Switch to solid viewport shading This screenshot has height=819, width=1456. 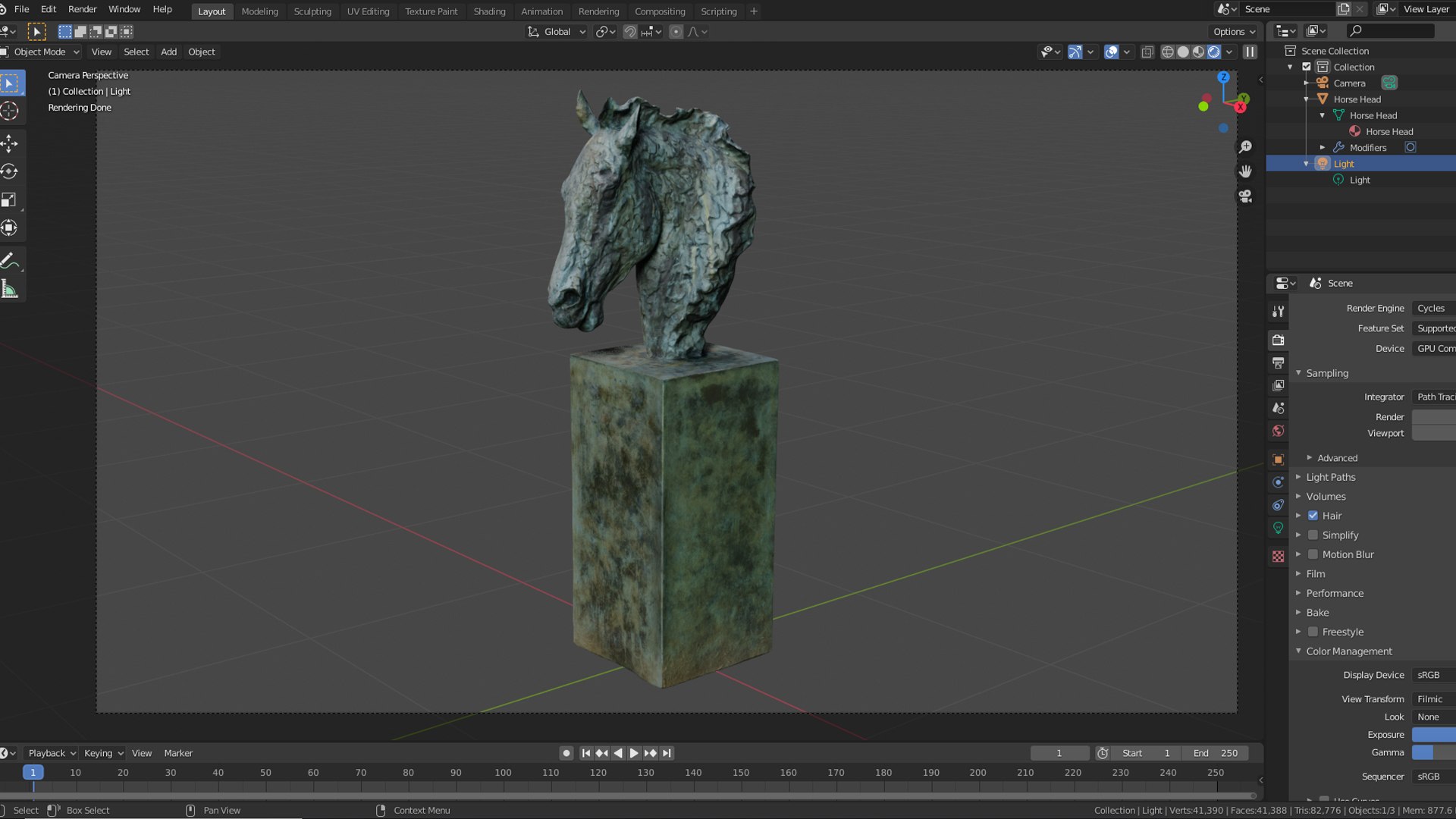pyautogui.click(x=1183, y=52)
